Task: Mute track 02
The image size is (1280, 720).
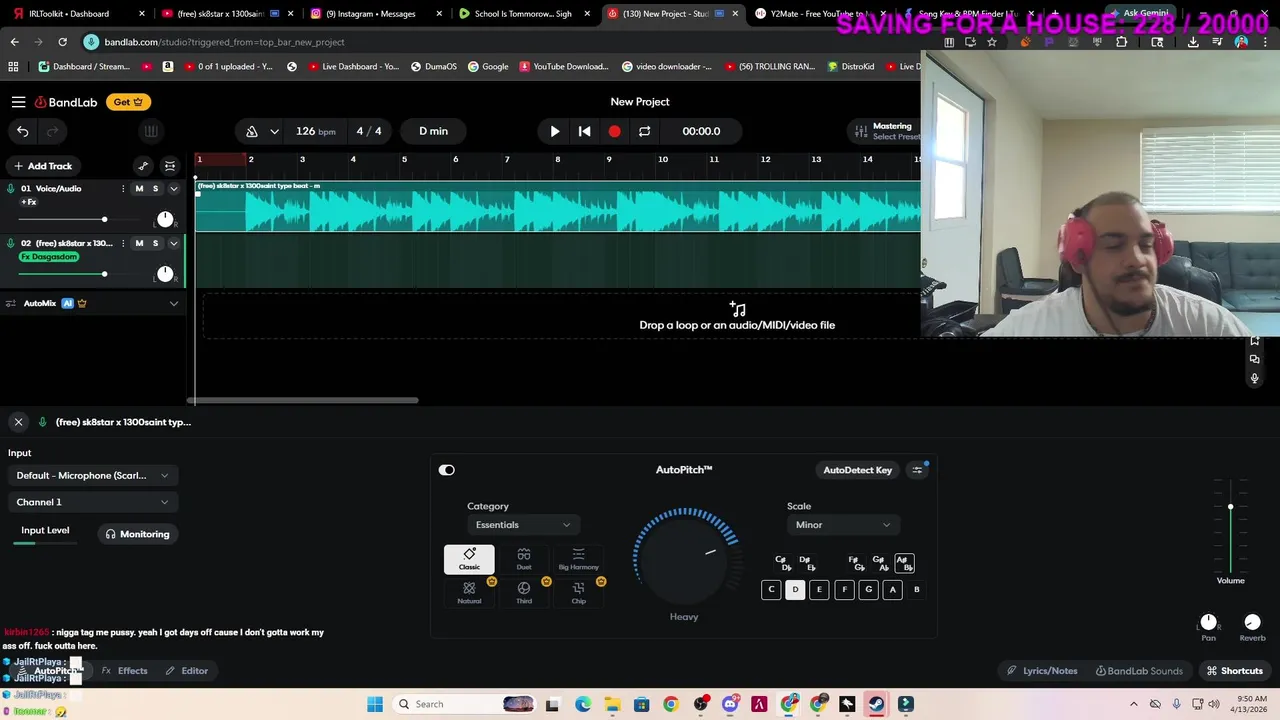Action: (139, 243)
